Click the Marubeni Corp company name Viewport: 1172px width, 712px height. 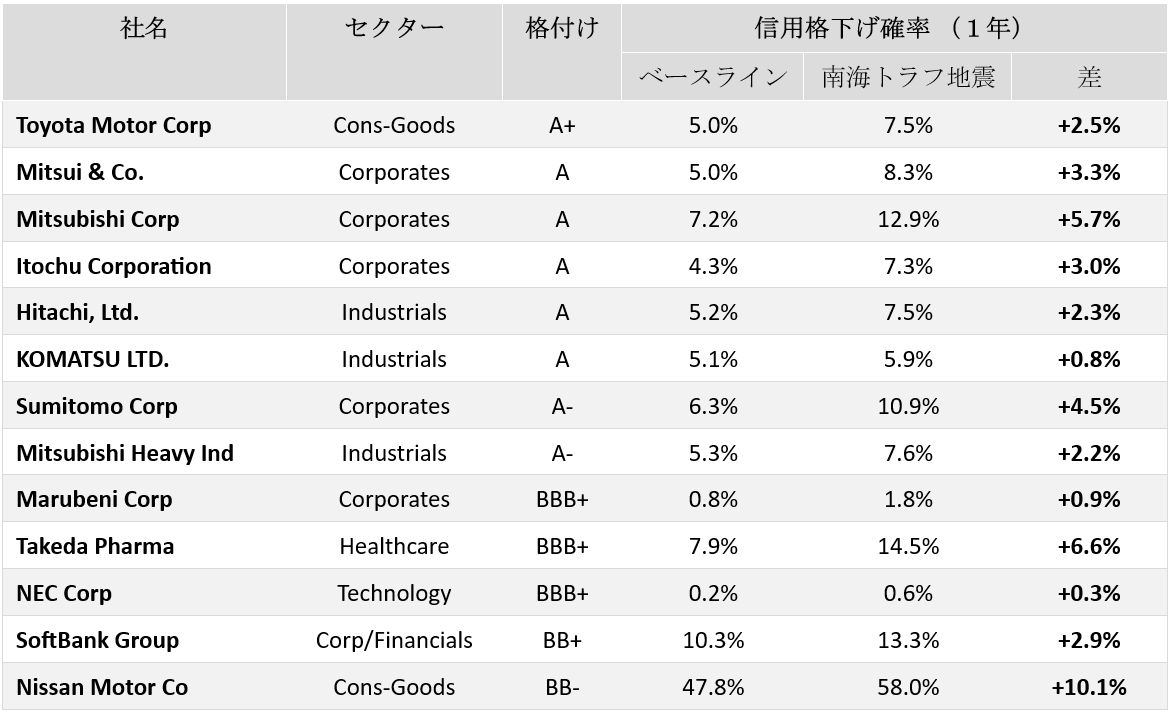[x=94, y=499]
